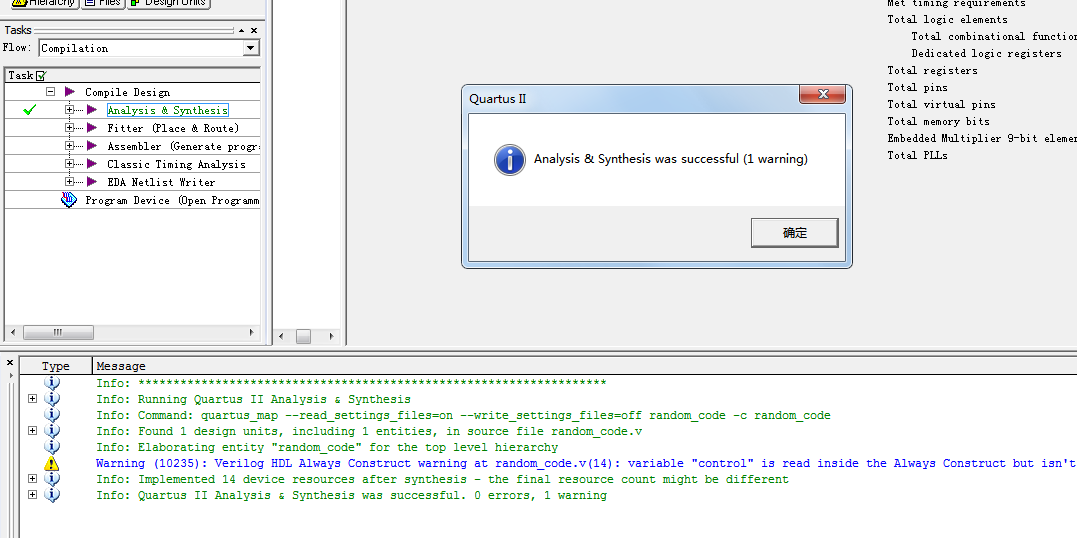The image size is (1077, 538).
Task: Expand the Assembler task node
Action: (x=69, y=146)
